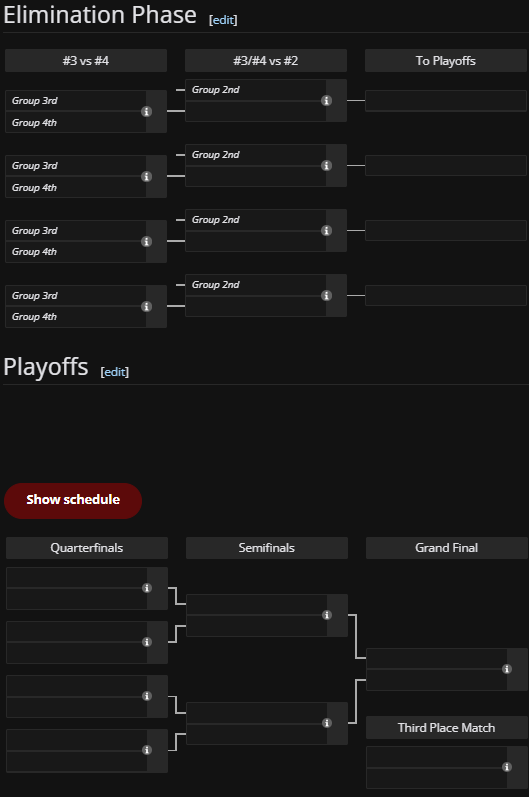Click the Show schedule button
The image size is (529, 797).
pos(73,501)
